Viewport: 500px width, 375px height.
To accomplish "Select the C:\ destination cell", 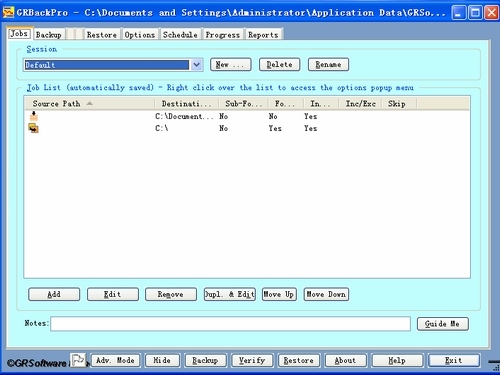I will click(x=162, y=128).
